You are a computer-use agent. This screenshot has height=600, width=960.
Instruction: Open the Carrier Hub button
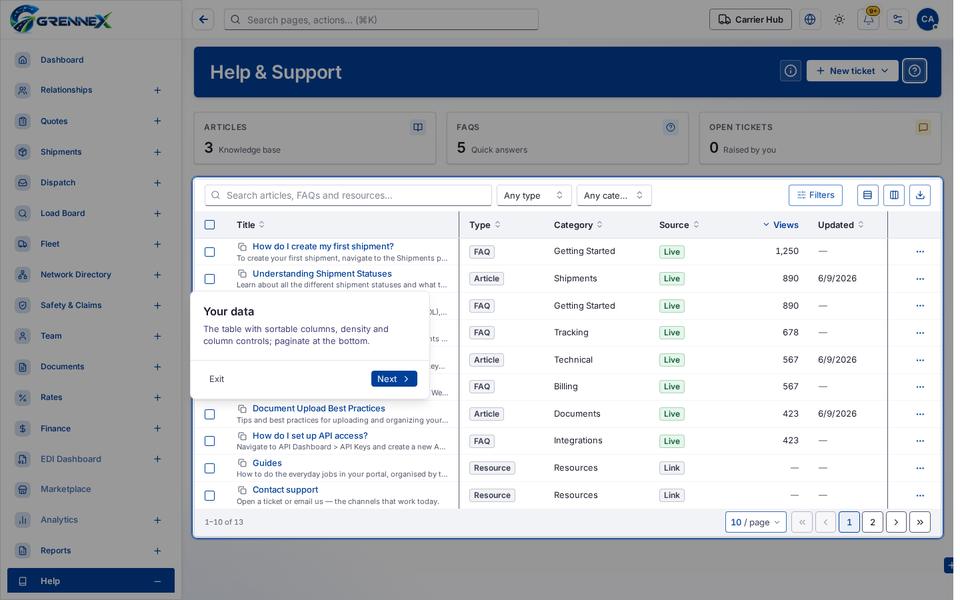coord(750,20)
